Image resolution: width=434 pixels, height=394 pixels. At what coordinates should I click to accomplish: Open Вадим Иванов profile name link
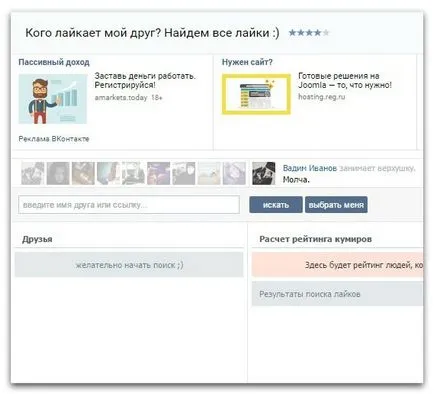pos(310,168)
